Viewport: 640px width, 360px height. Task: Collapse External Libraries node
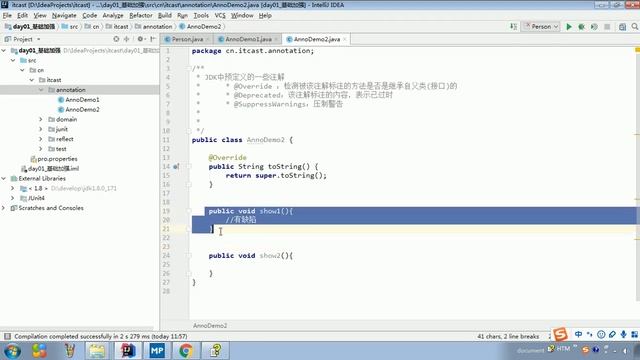pos(4,178)
